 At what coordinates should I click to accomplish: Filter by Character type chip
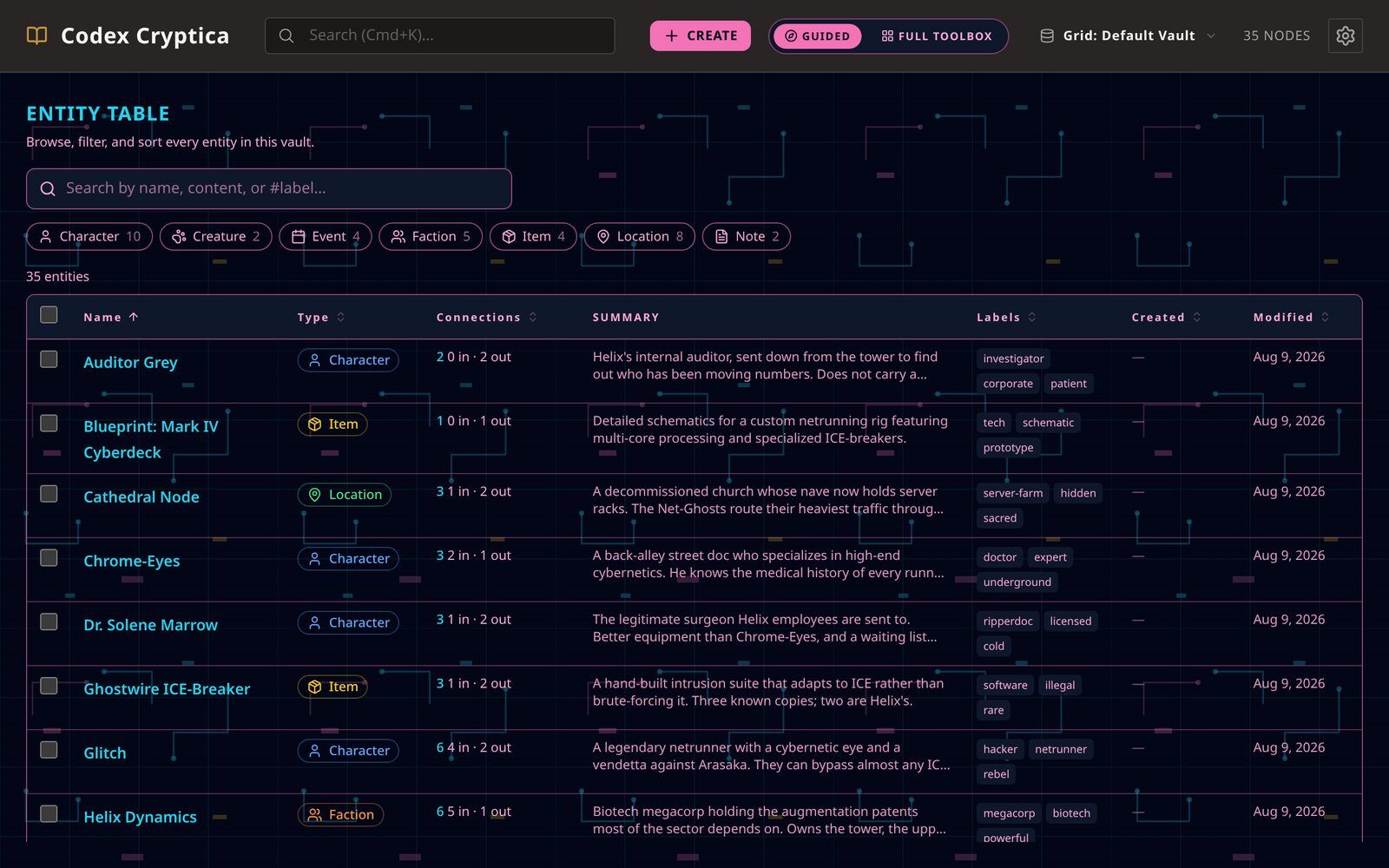pos(89,237)
